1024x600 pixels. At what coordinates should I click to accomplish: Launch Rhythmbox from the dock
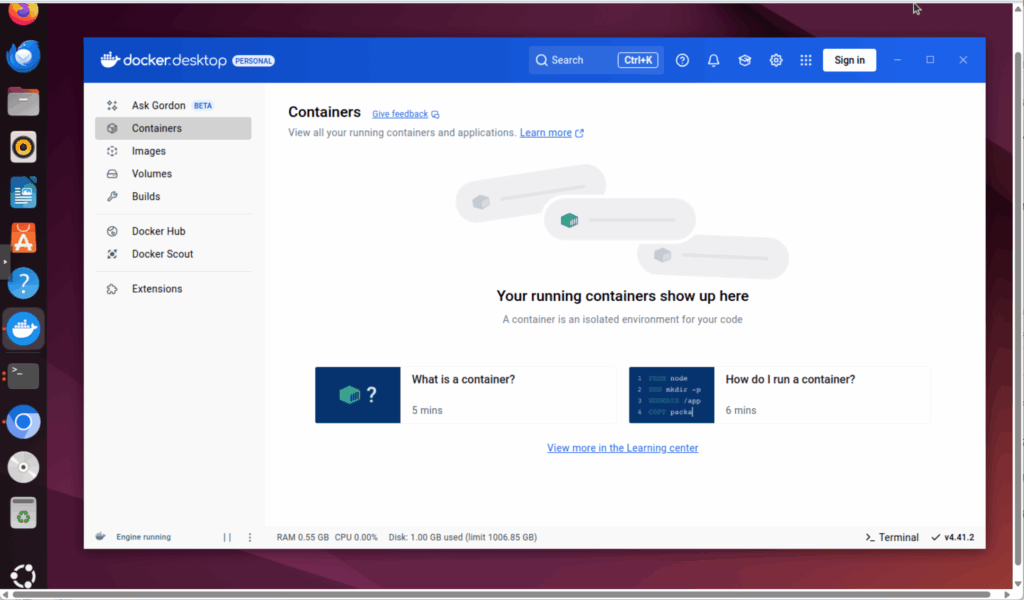pos(24,148)
